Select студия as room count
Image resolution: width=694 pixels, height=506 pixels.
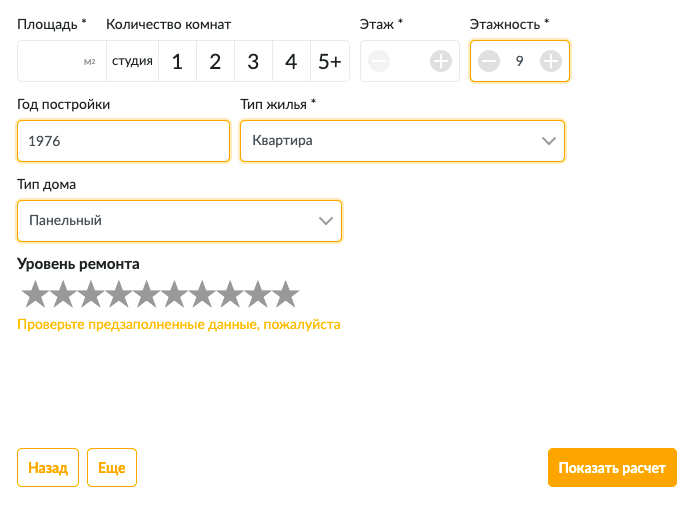pos(132,62)
